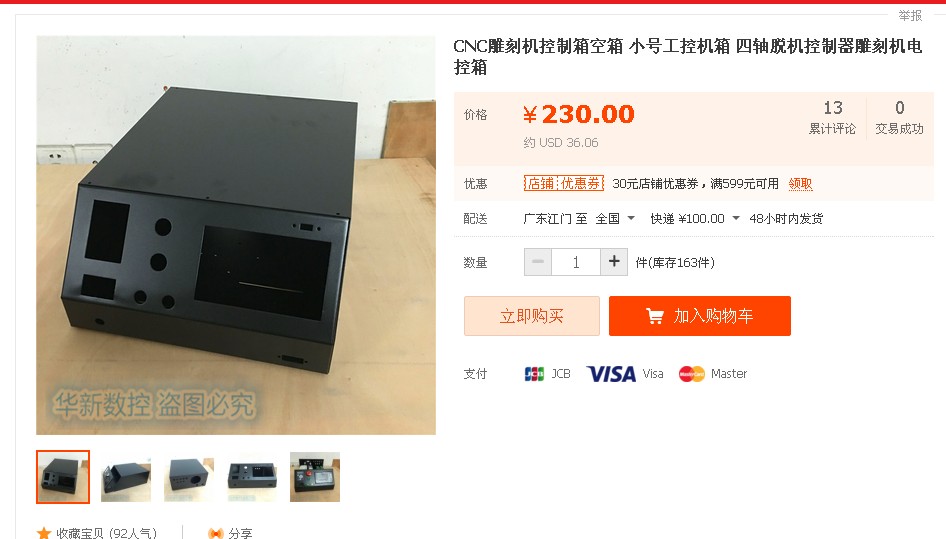Open the 快递 ¥100.00 shipping dropdown
Screen dimensions: 946x539
click(x=735, y=218)
